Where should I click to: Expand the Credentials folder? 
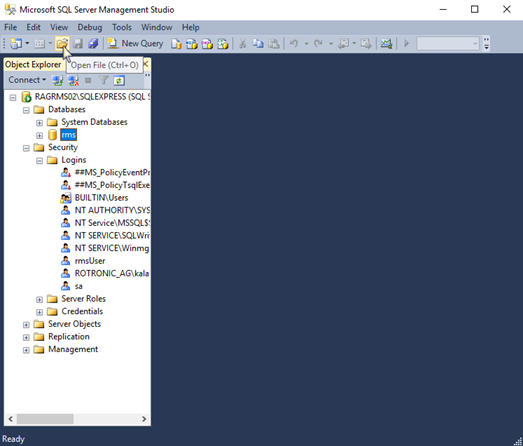pos(39,312)
